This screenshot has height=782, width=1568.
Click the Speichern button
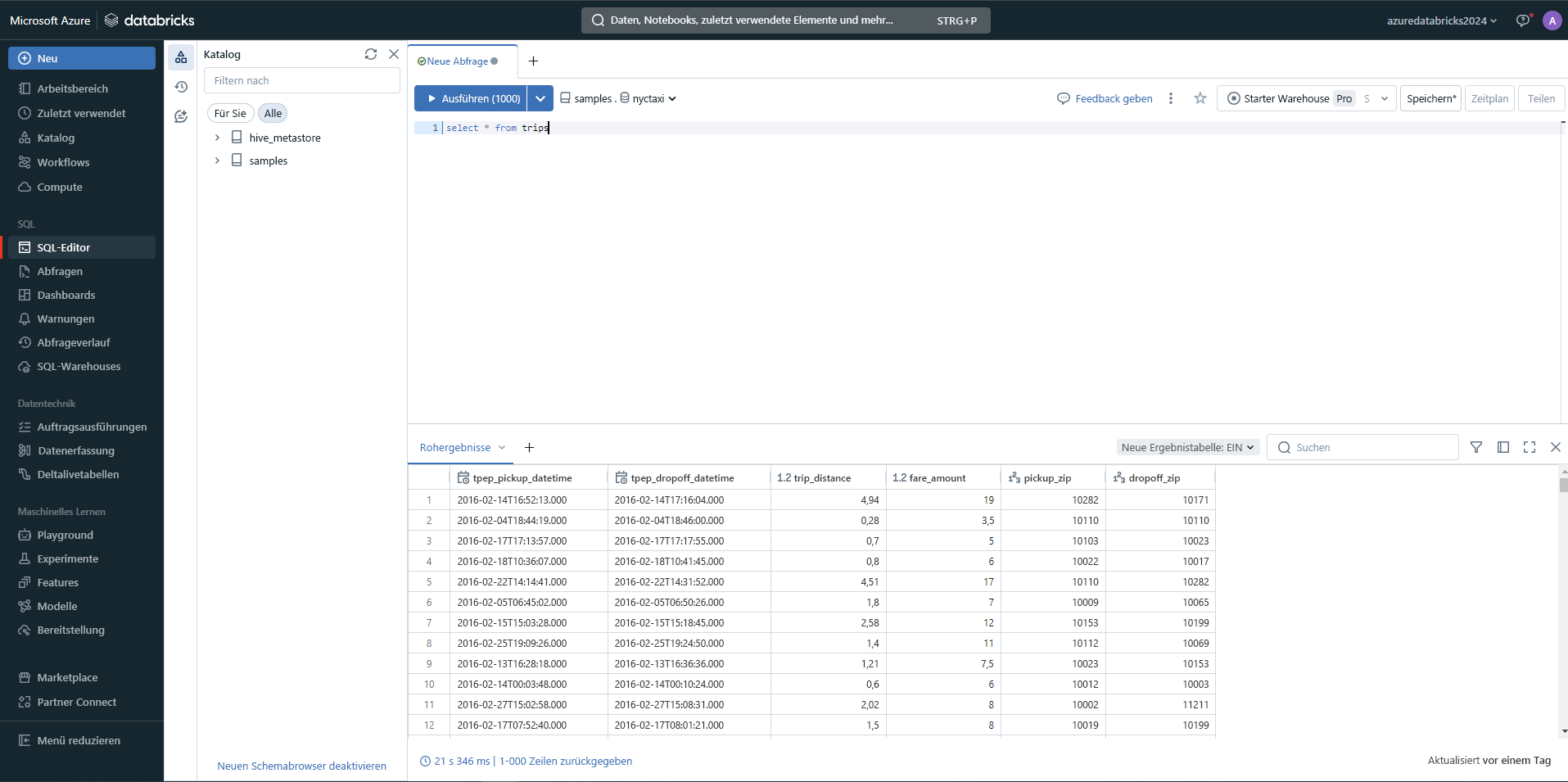[1430, 98]
